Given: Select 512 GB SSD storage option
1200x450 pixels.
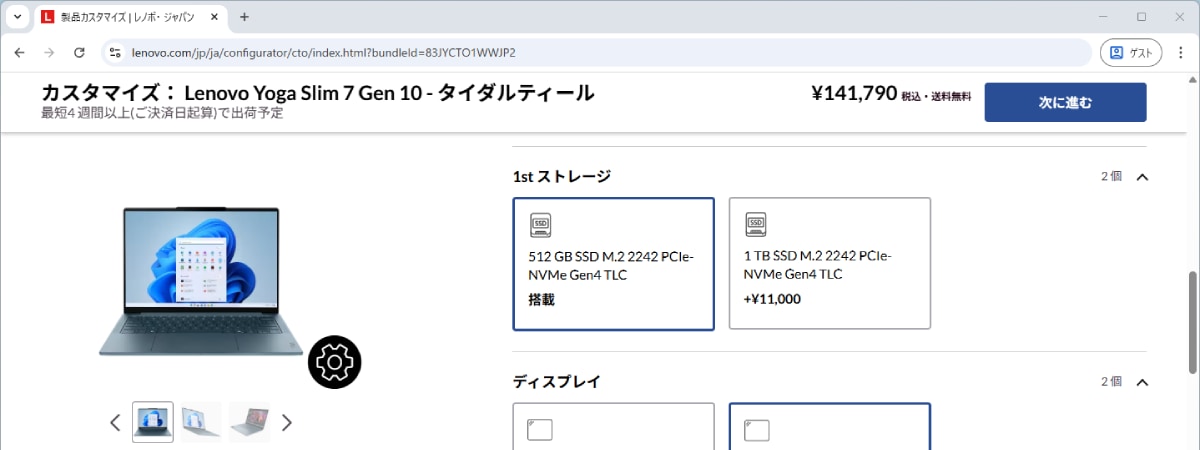Looking at the screenshot, I should pos(614,264).
